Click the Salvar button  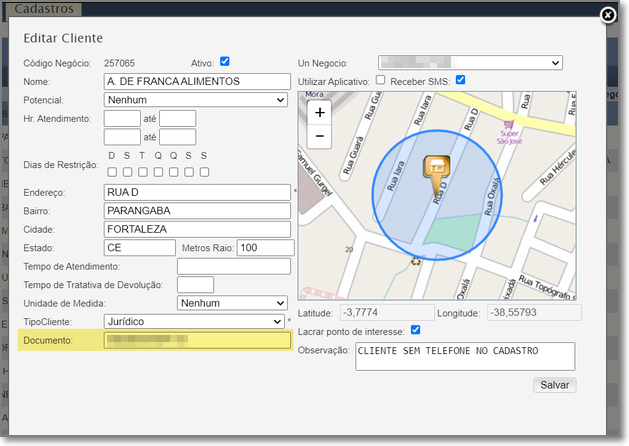(554, 385)
